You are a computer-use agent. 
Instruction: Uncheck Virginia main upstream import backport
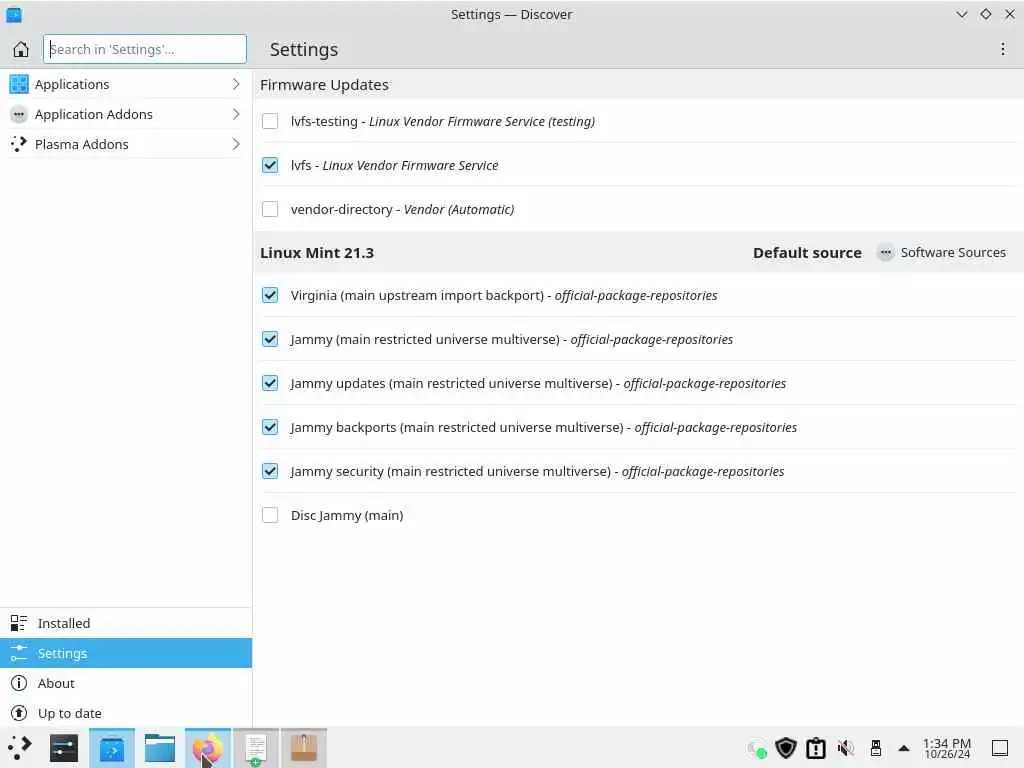[x=270, y=295]
